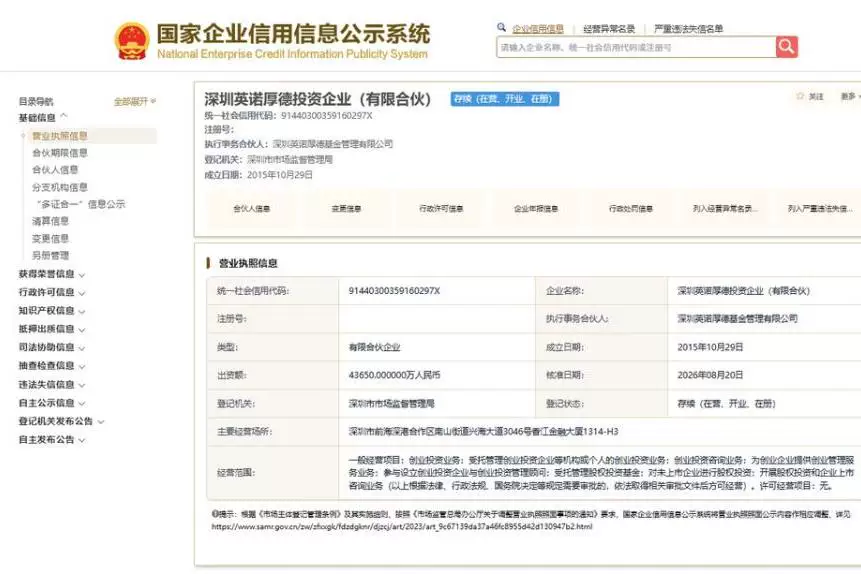Open 另册管理 in the sidebar
This screenshot has width=861, height=574.
[51, 255]
